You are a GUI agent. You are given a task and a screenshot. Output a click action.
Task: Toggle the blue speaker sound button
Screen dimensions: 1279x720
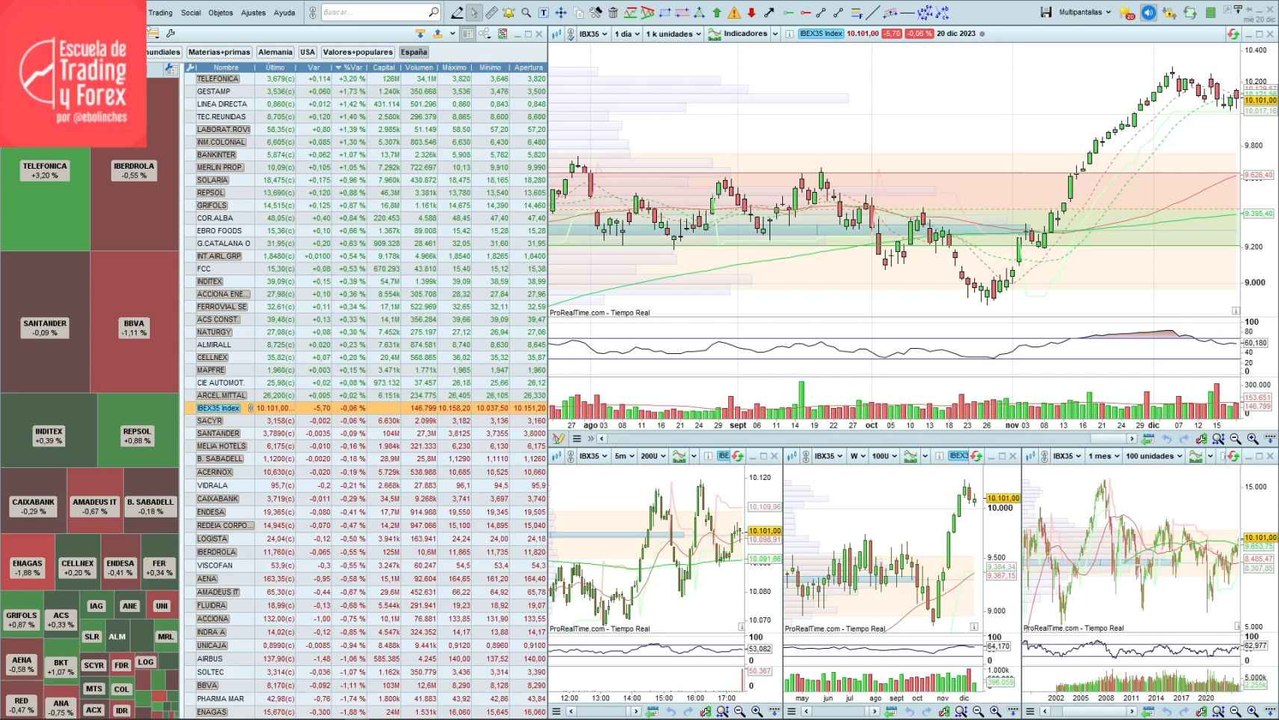[1149, 13]
